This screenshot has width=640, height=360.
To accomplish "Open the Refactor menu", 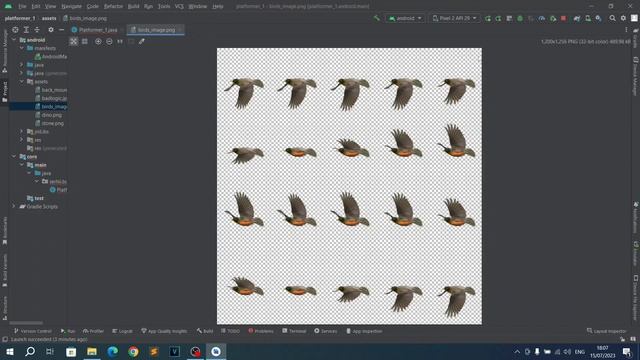I will point(113,7).
